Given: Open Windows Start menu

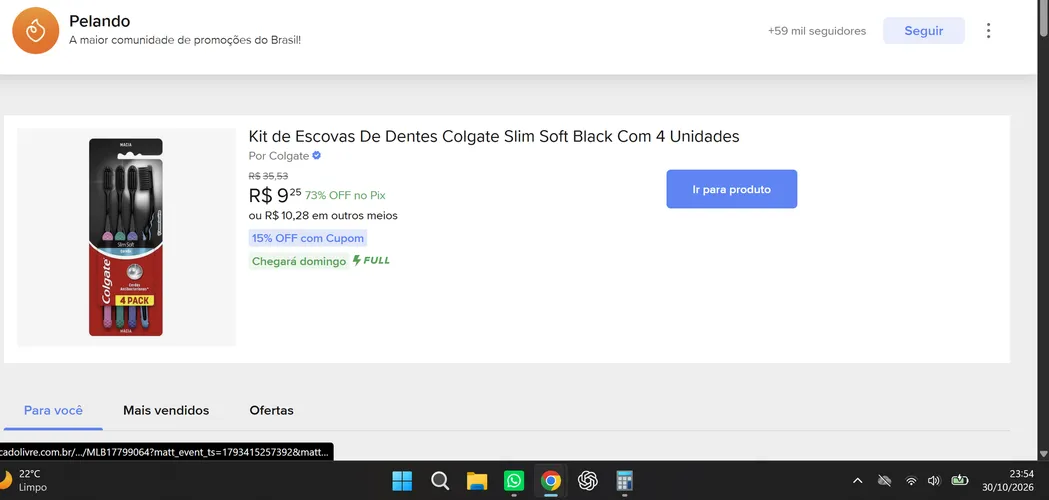Looking at the screenshot, I should [402, 481].
